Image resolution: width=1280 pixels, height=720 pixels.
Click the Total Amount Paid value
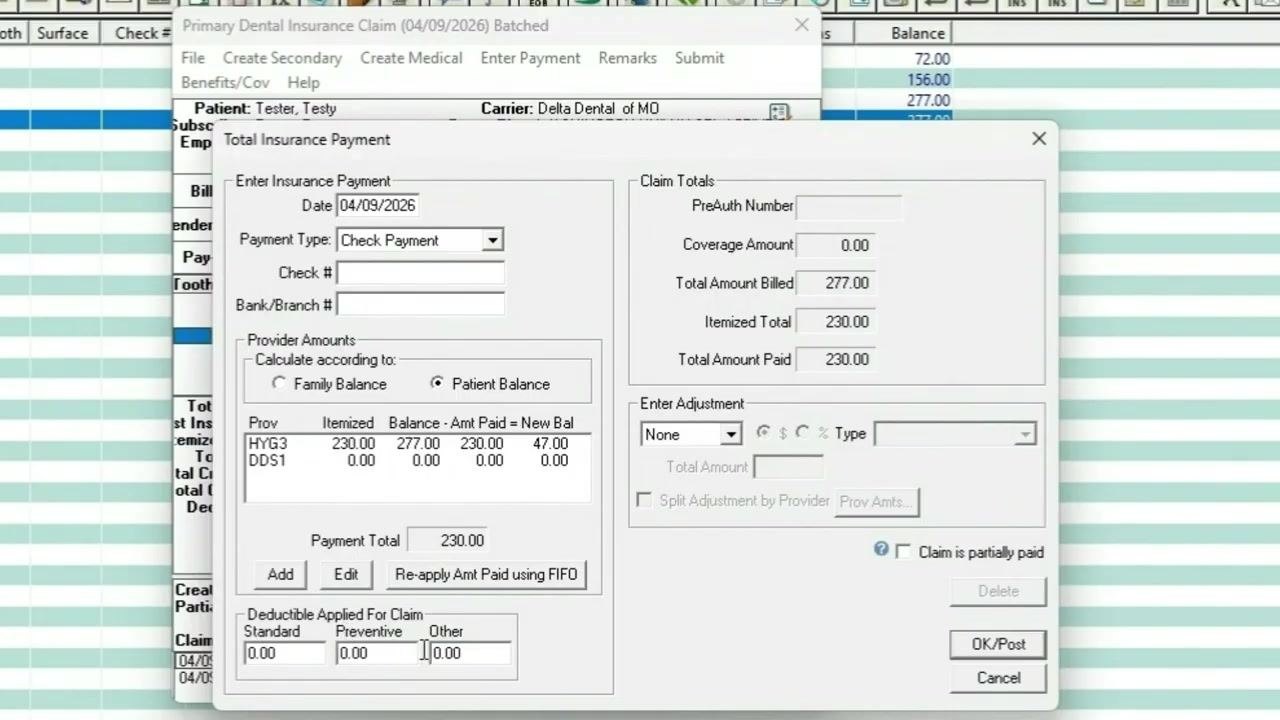[x=835, y=360]
